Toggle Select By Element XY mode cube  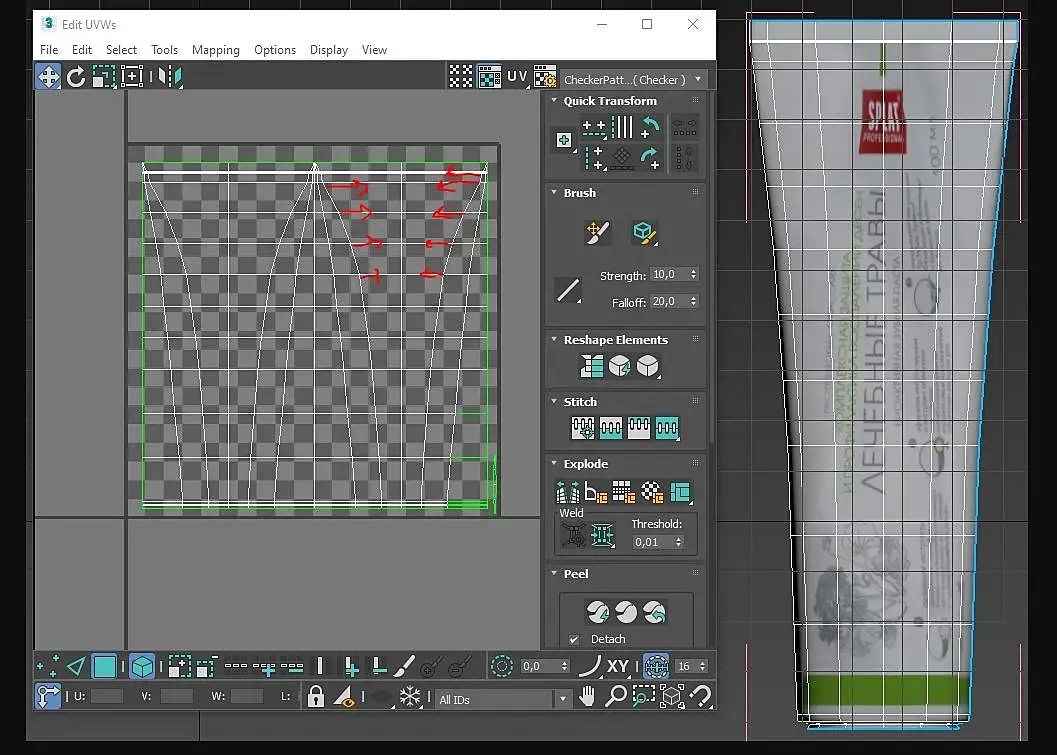tap(142, 666)
